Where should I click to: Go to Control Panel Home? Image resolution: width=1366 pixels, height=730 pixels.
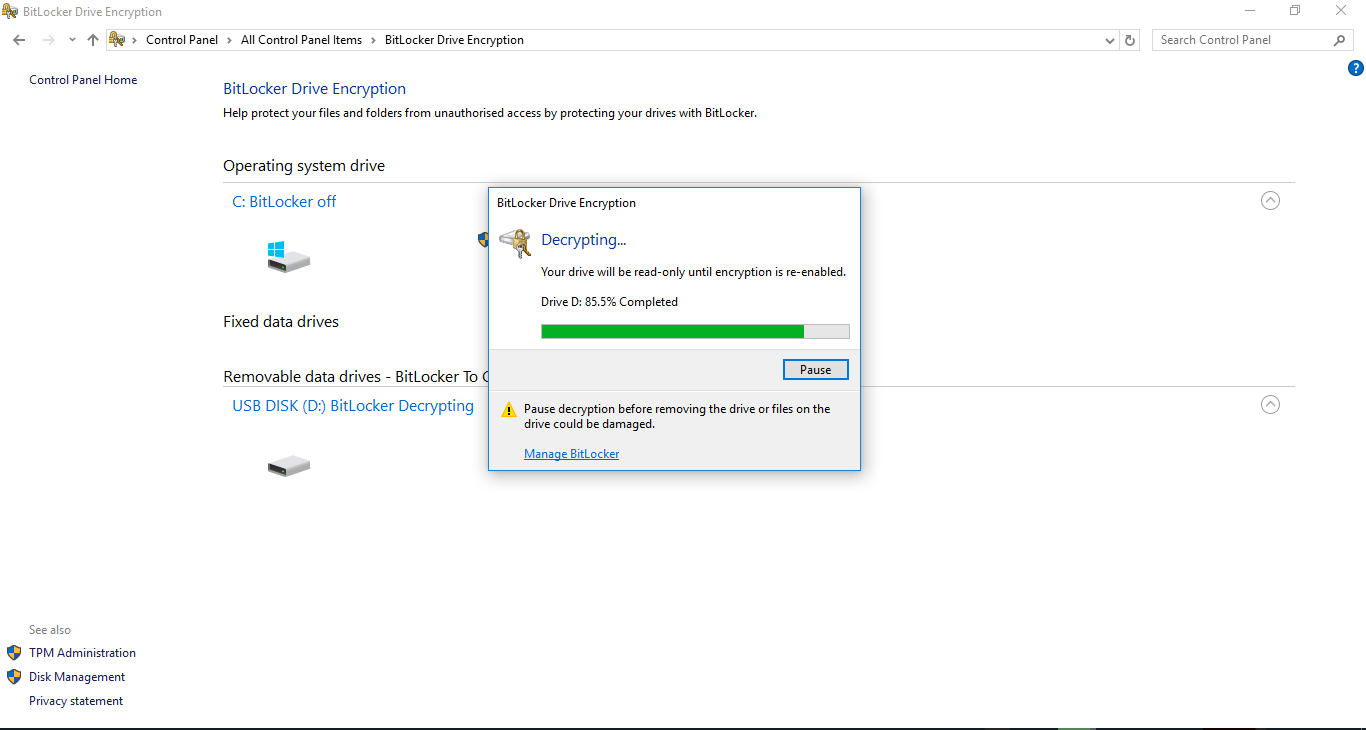pyautogui.click(x=83, y=80)
